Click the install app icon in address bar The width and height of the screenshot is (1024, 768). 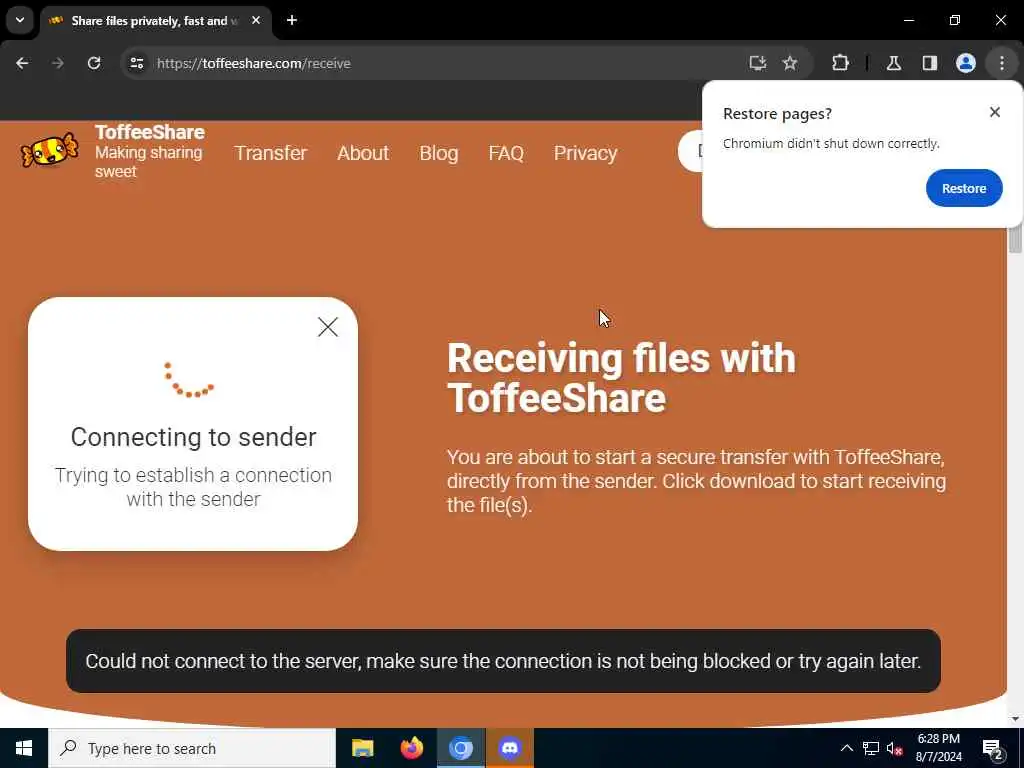(x=758, y=63)
